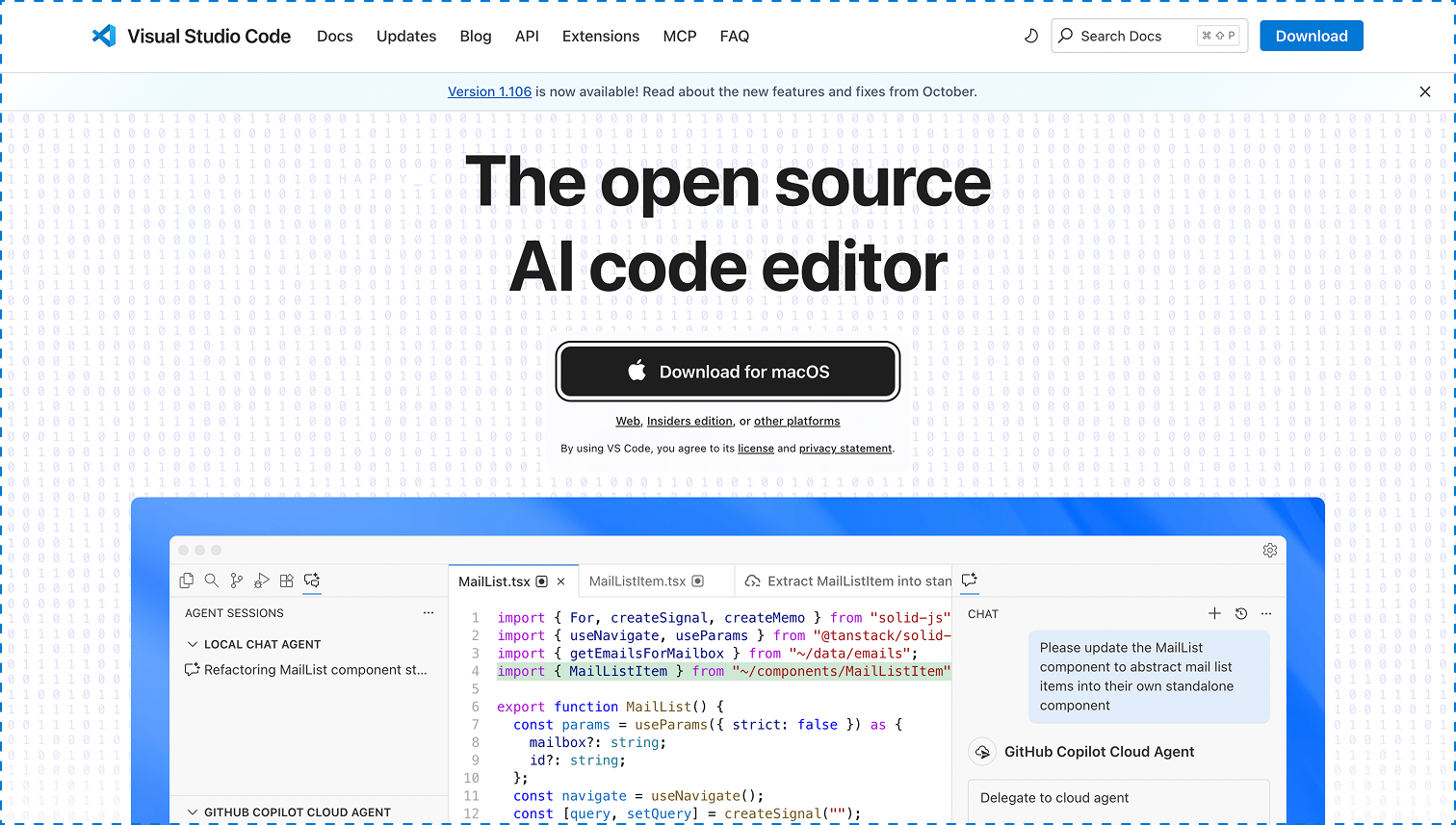Click the chat icon above the CHAT panel
Image resolution: width=1456 pixels, height=825 pixels.
pyautogui.click(x=970, y=580)
